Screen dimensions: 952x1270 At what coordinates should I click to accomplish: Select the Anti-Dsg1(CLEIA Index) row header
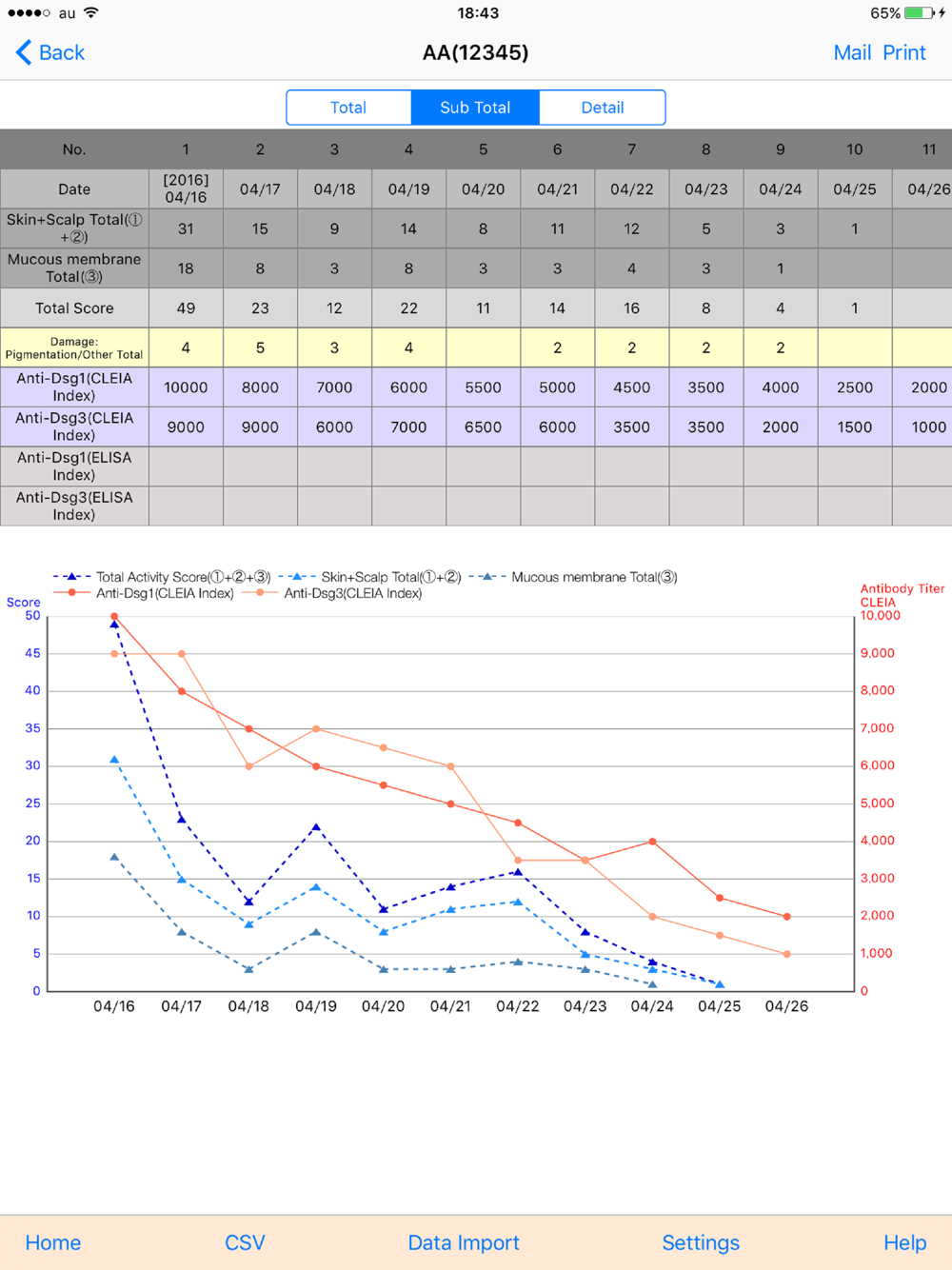(x=74, y=387)
